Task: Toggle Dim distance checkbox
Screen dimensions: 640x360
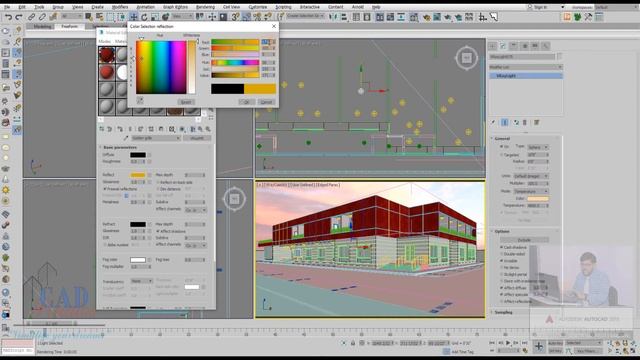Action: [x=158, y=189]
